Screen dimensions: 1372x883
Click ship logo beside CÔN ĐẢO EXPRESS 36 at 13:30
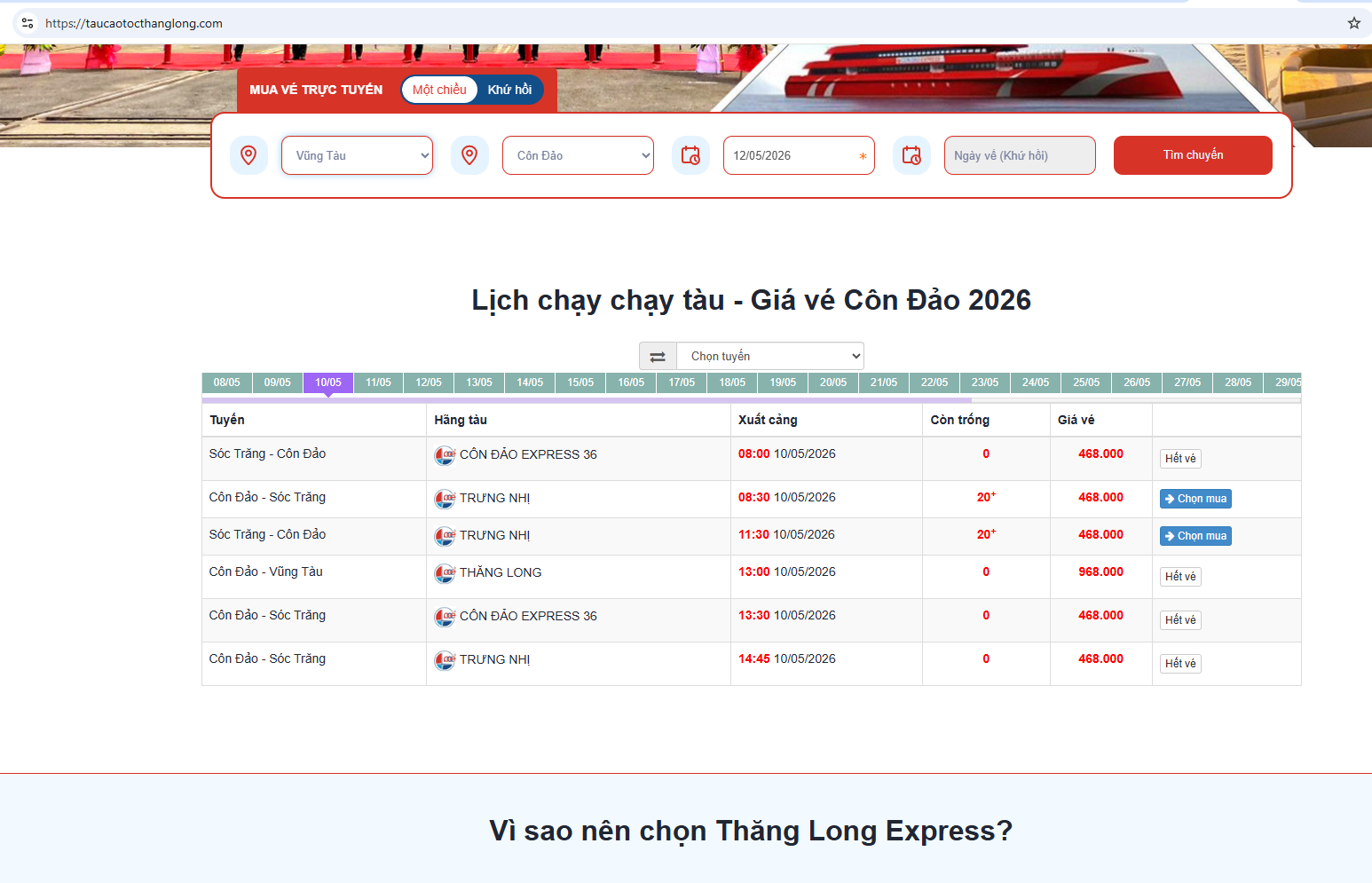tap(445, 617)
